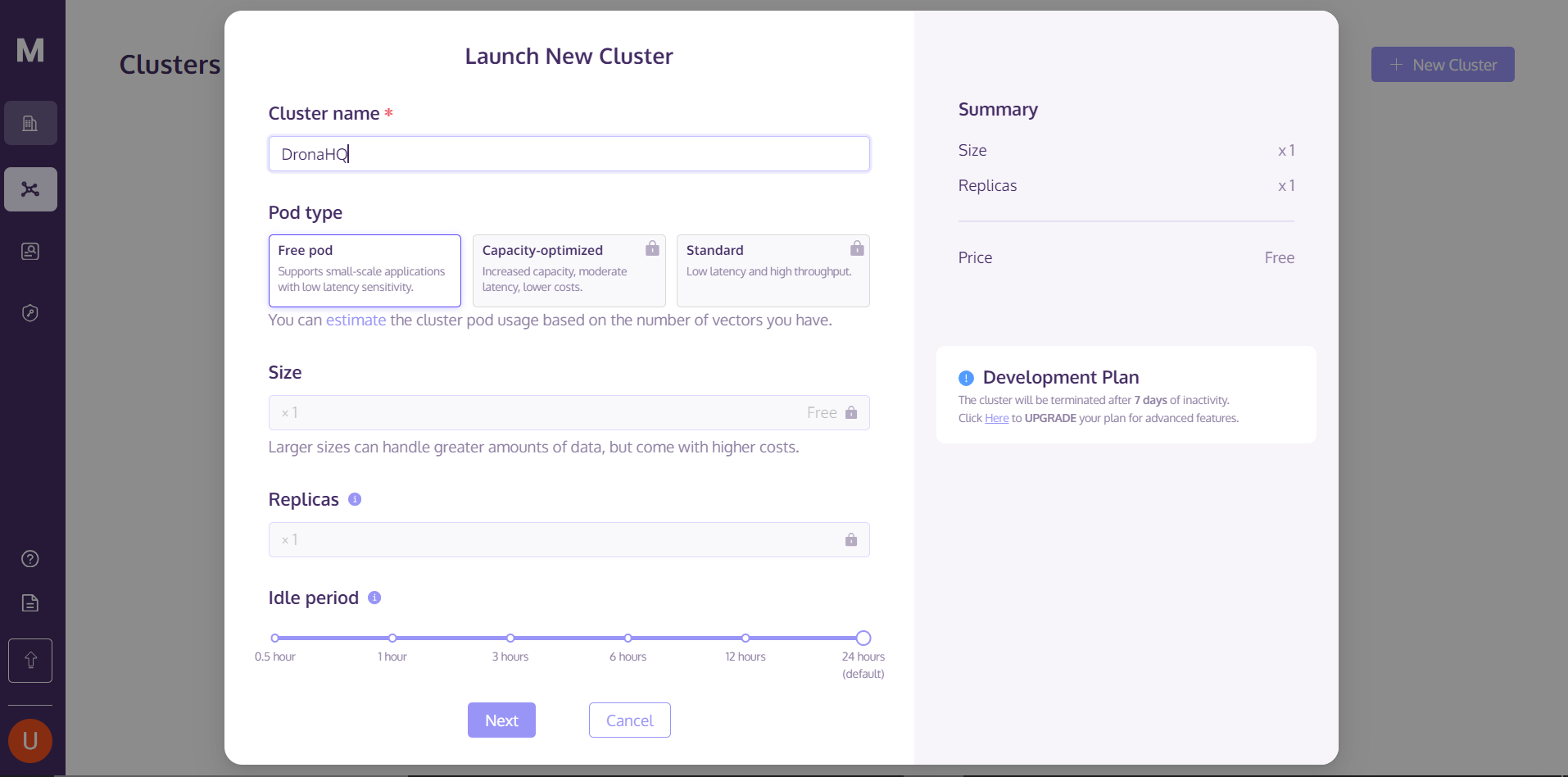Screen dimensions: 1568x777
Task: Click the New Cluster button behind dialog
Action: click(1443, 65)
